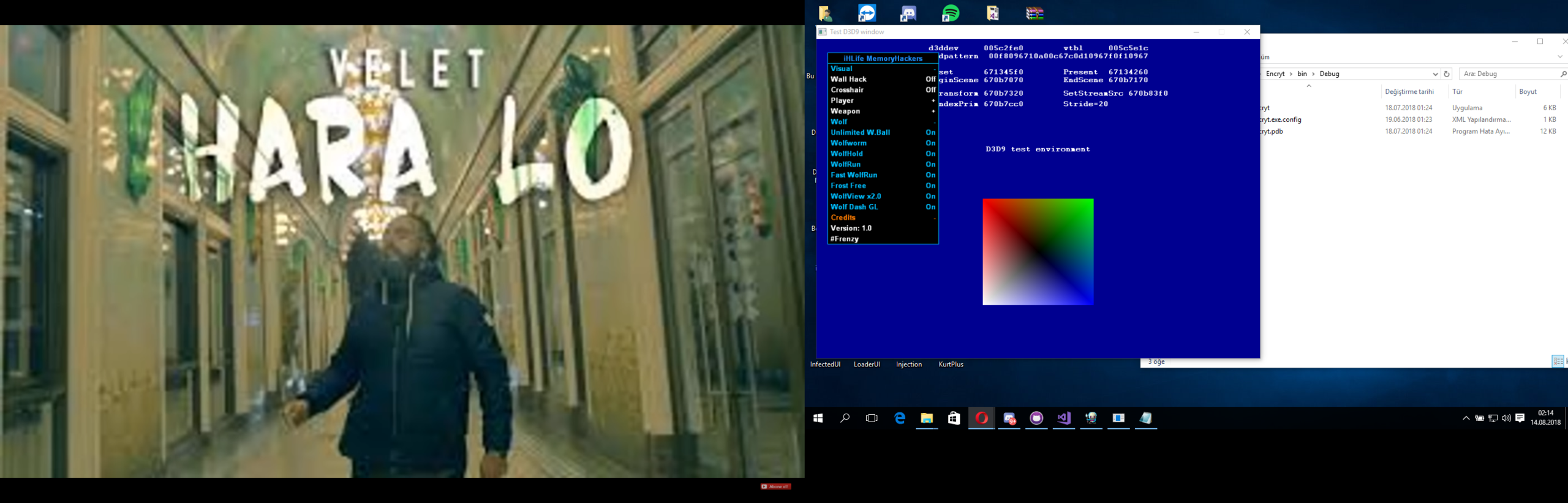
Task: Open the network tray icon
Action: pyautogui.click(x=1493, y=418)
